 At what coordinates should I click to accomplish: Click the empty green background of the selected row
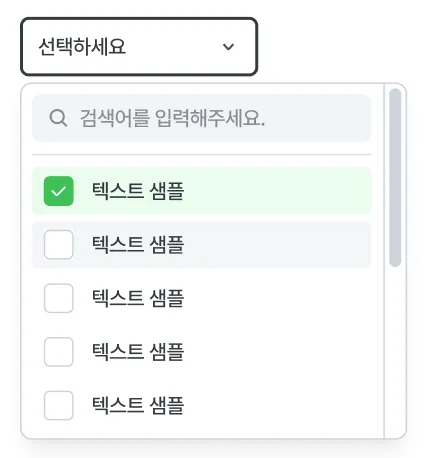click(277, 191)
